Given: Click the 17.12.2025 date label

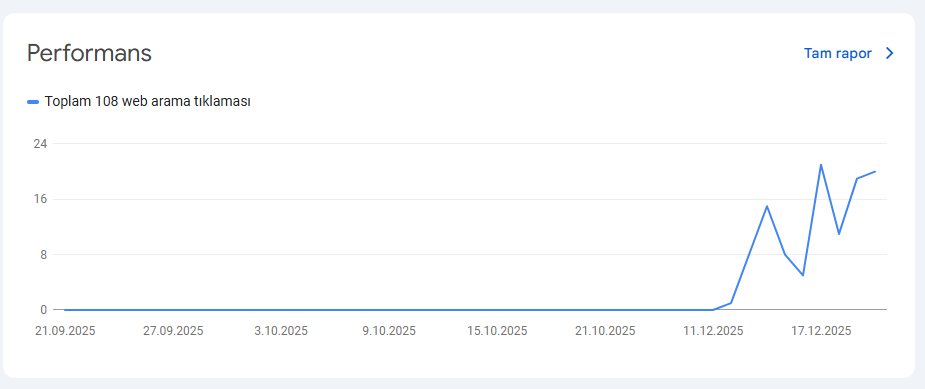Looking at the screenshot, I should (821, 331).
